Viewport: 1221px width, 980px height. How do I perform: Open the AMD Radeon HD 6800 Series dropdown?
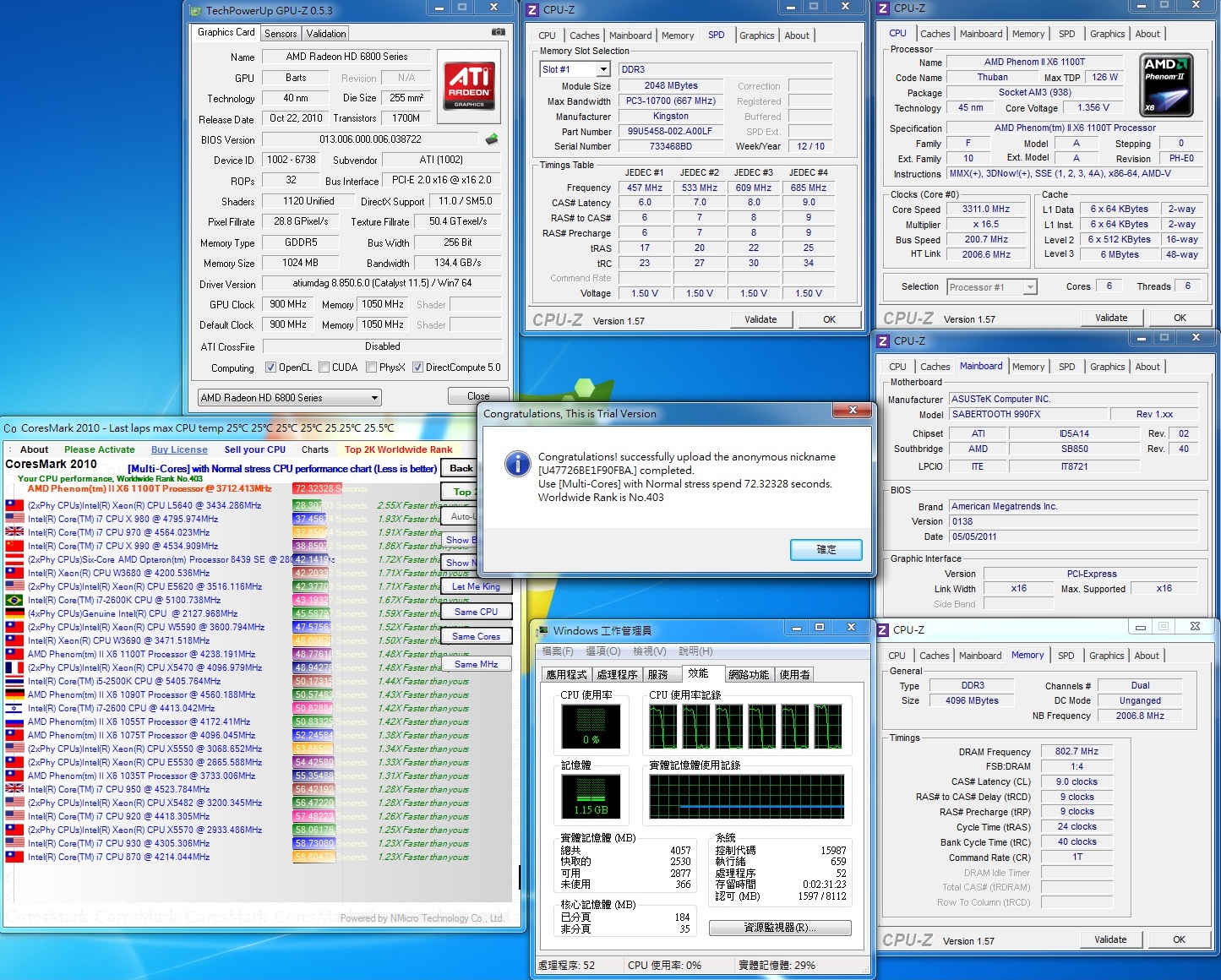point(289,398)
